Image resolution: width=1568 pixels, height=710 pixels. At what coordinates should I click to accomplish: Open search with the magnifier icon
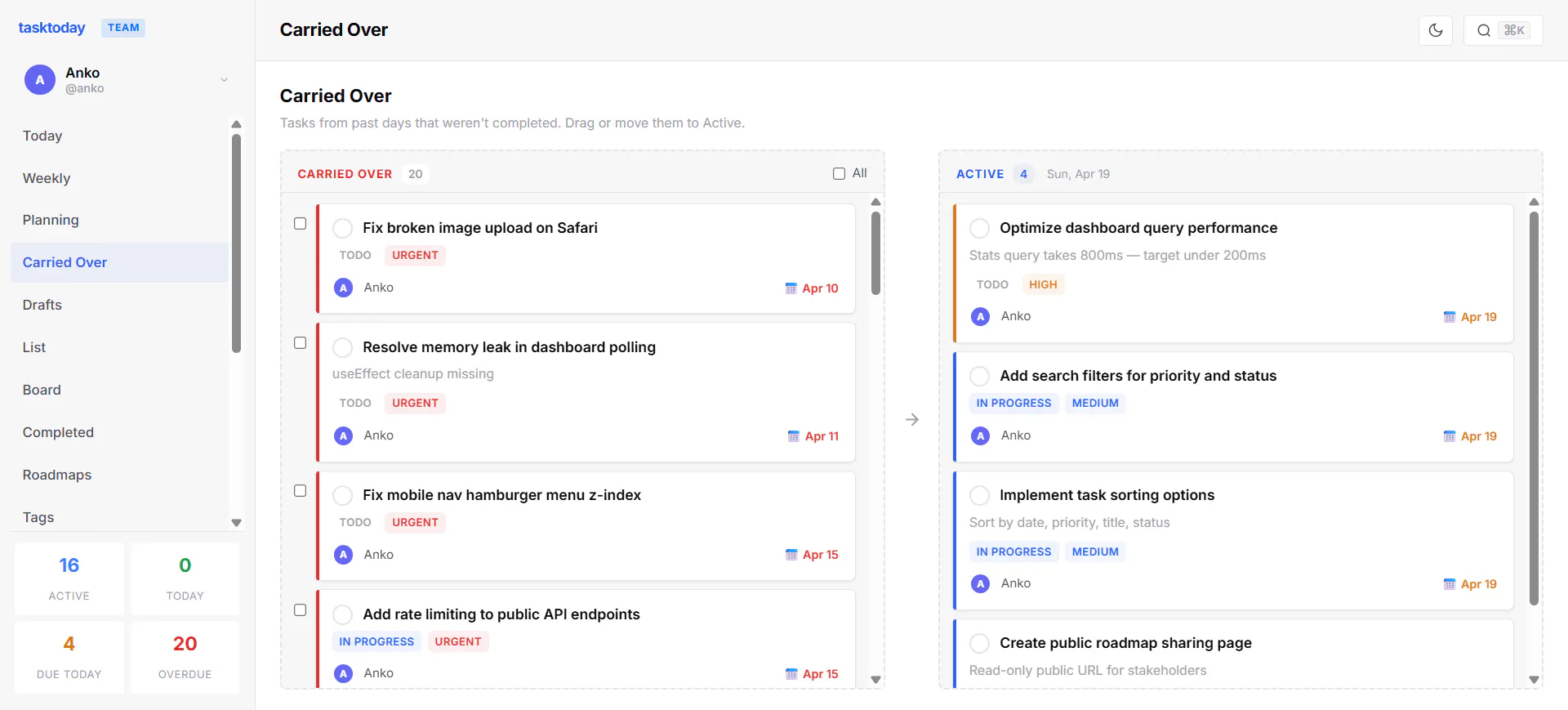pos(1484,30)
